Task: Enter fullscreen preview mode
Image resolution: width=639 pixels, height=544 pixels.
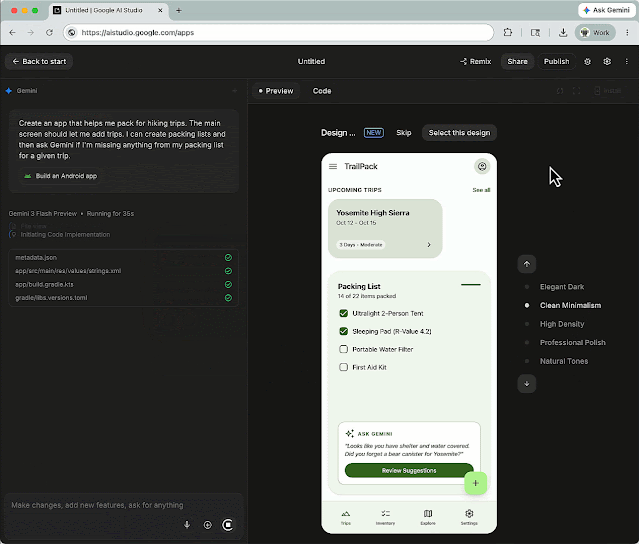Action: tap(576, 91)
